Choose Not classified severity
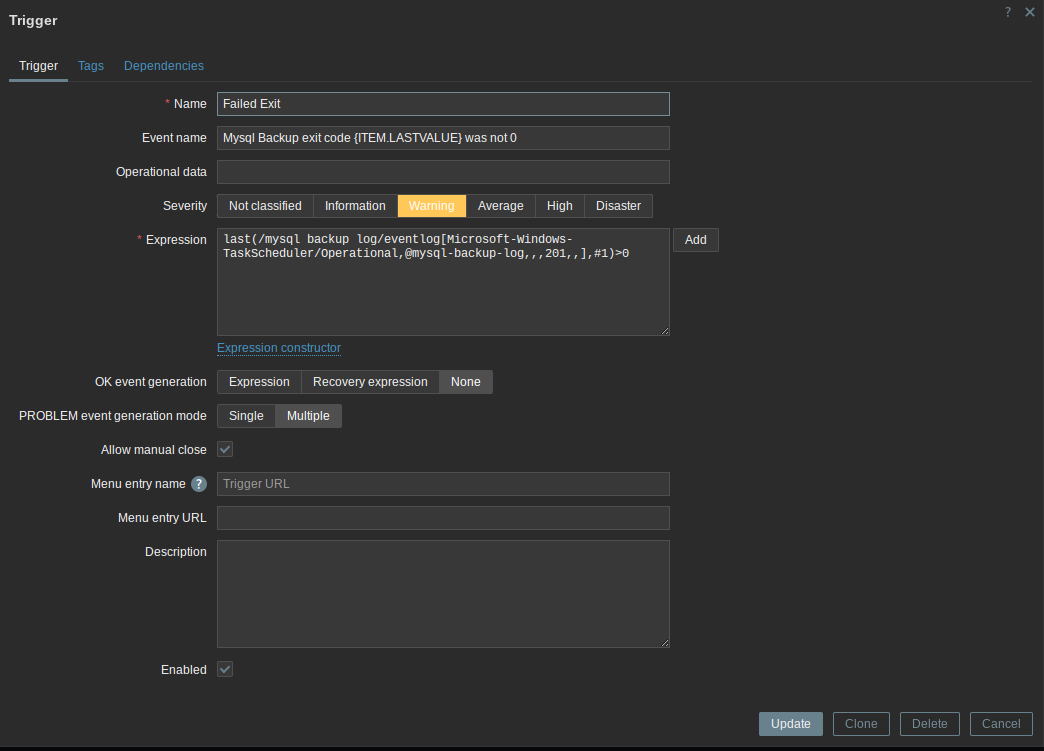The image size is (1044, 751). [265, 206]
